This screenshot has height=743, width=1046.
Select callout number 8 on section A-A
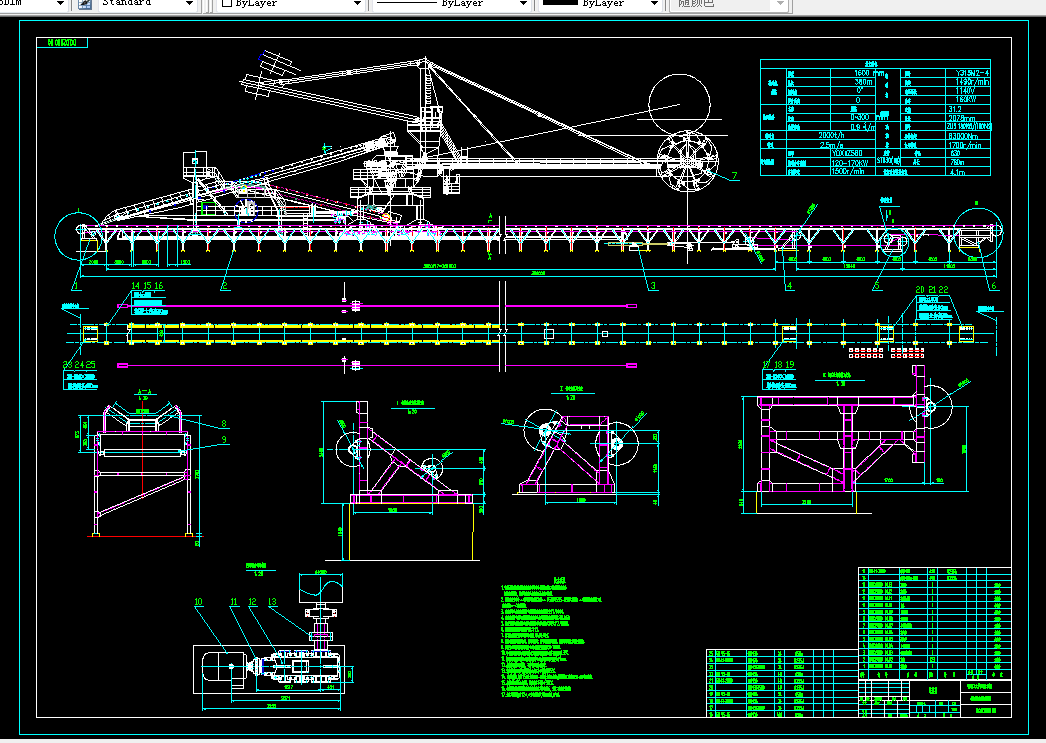[224, 424]
